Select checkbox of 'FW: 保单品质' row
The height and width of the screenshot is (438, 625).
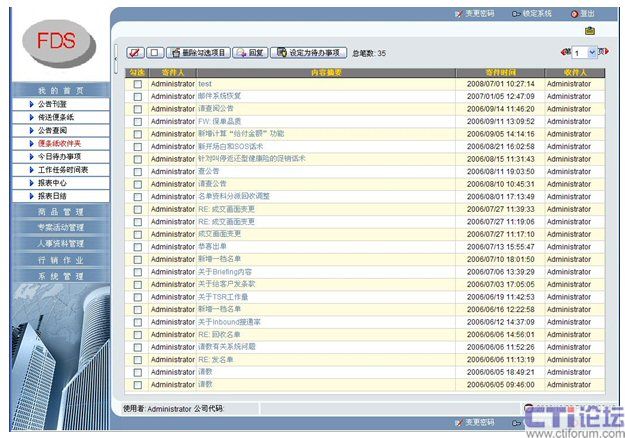138,121
